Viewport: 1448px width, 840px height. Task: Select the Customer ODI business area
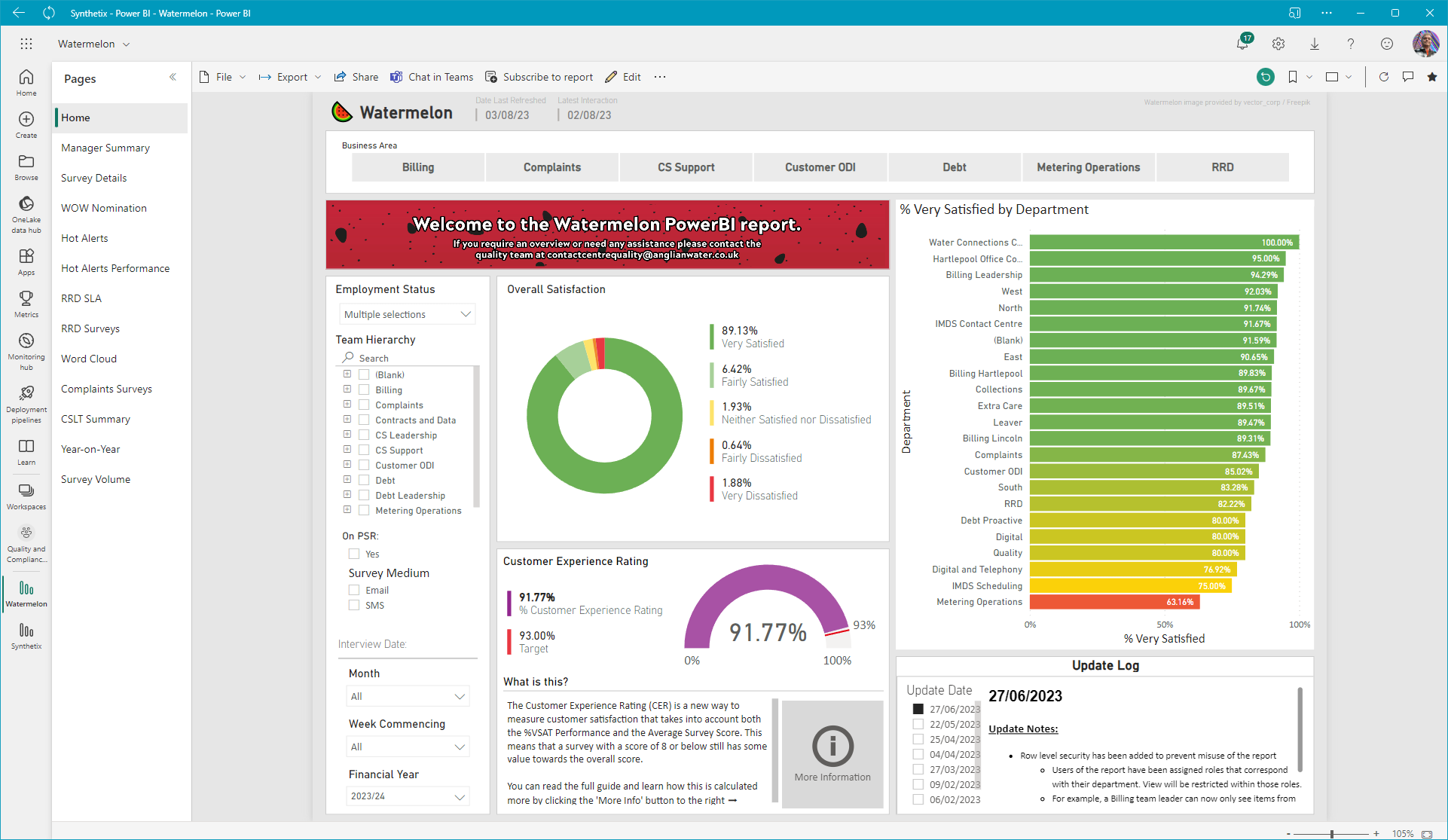[820, 167]
